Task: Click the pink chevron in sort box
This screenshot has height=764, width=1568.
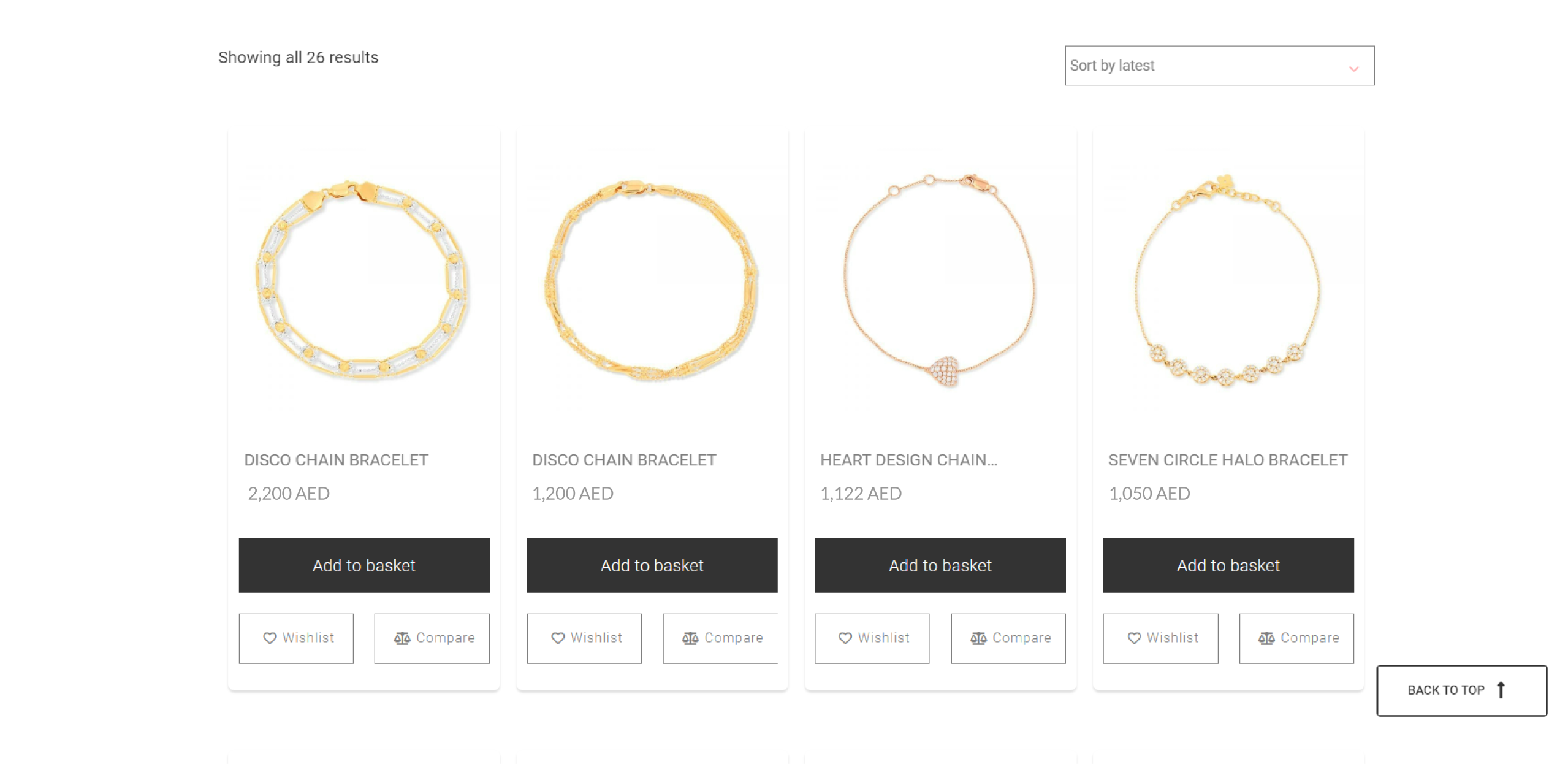Action: [1353, 69]
